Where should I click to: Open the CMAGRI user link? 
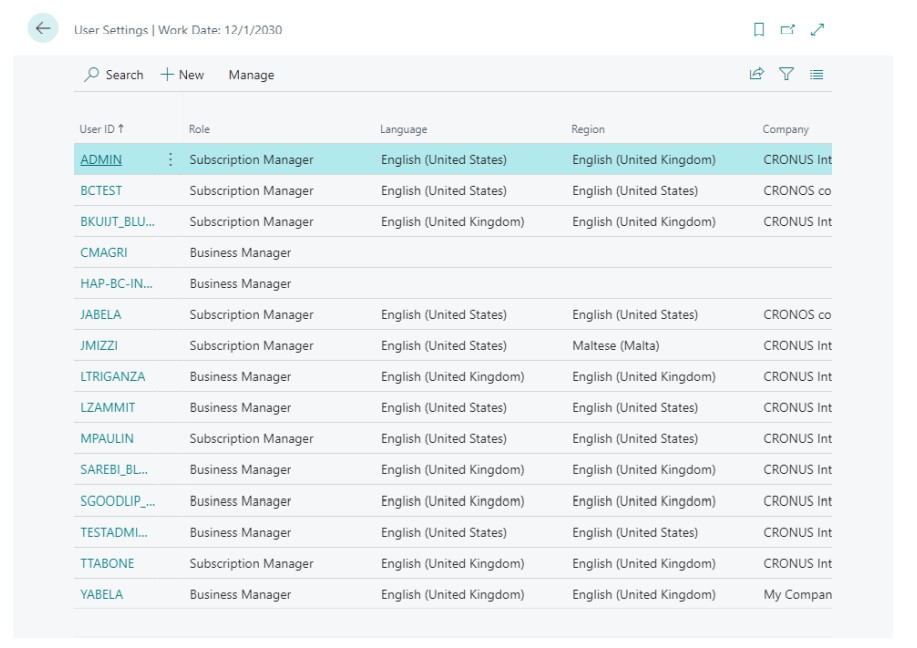104,253
